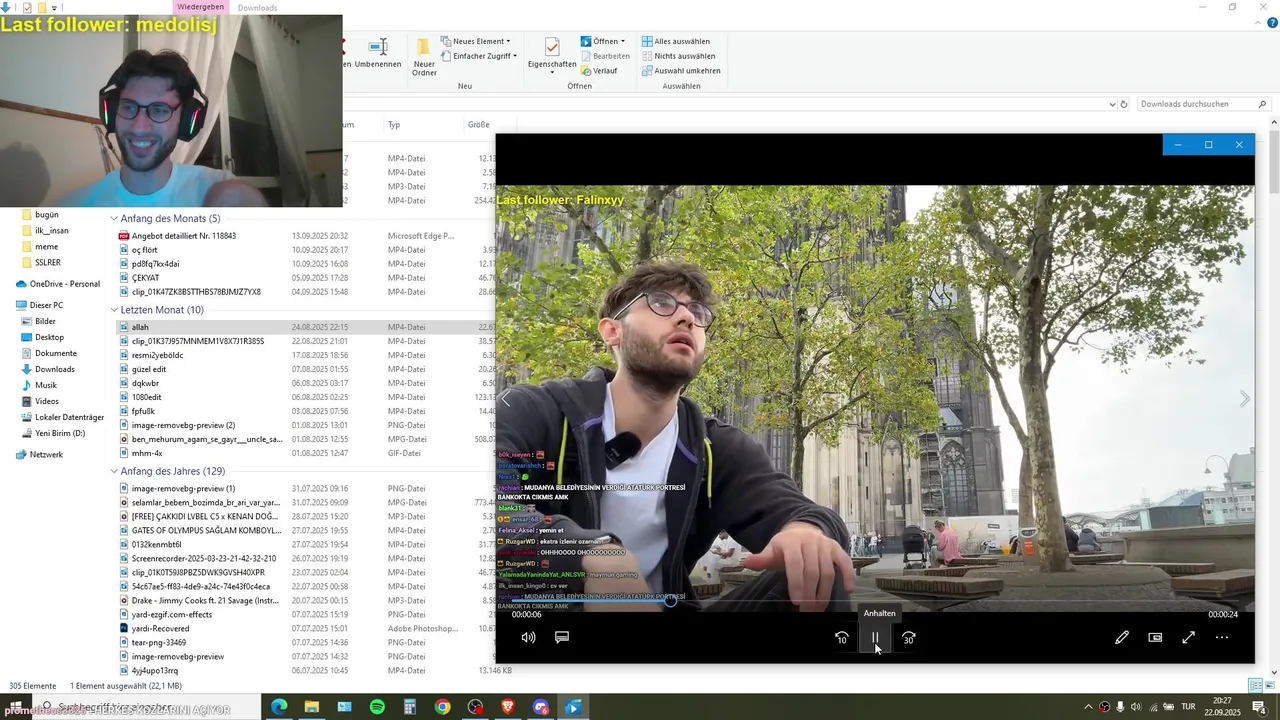Image resolution: width=1280 pixels, height=720 pixels.
Task: Open Bilder in the navigation pane
Action: click(45, 321)
